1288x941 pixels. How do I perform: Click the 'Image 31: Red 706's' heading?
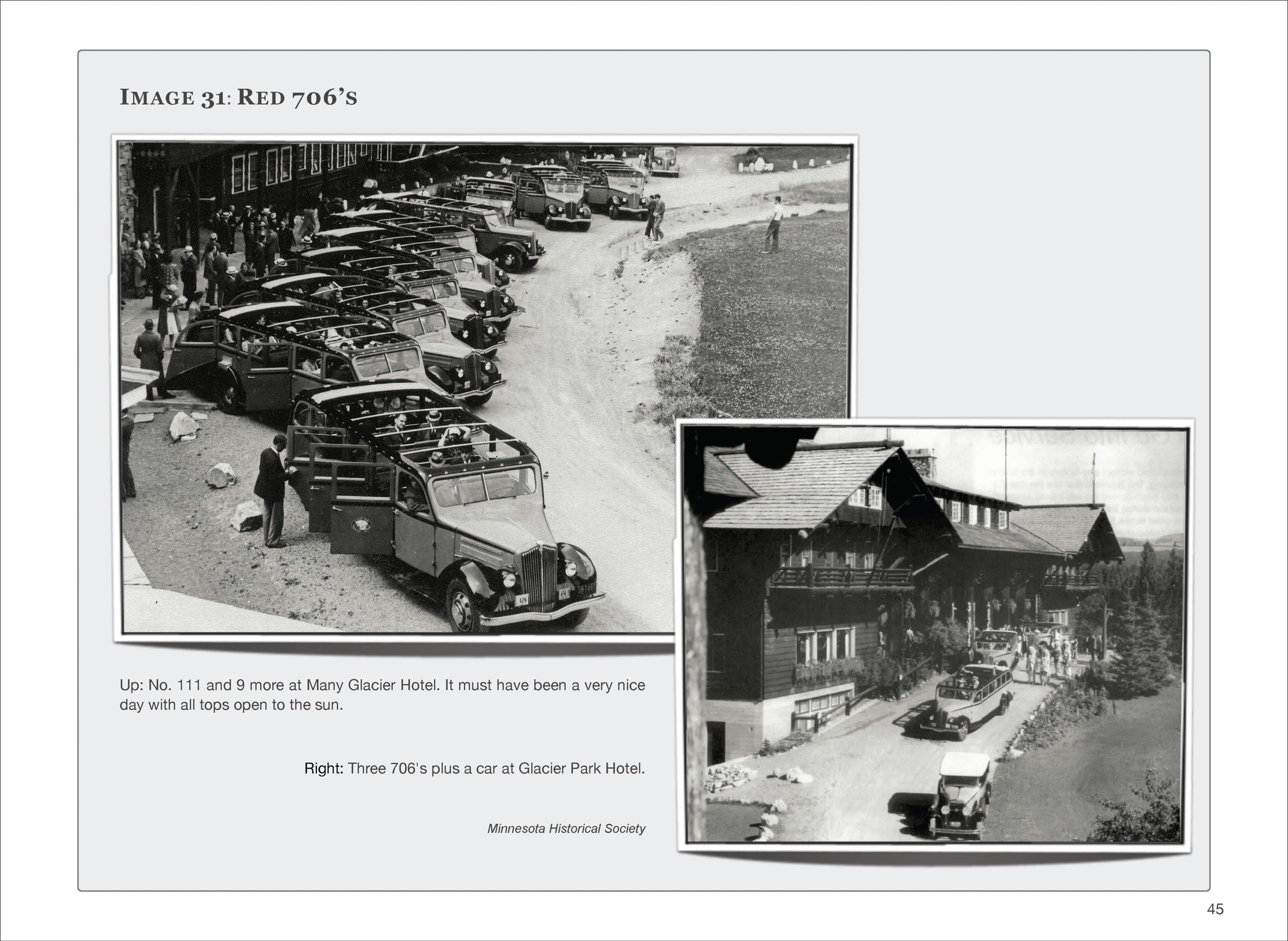pyautogui.click(x=238, y=97)
